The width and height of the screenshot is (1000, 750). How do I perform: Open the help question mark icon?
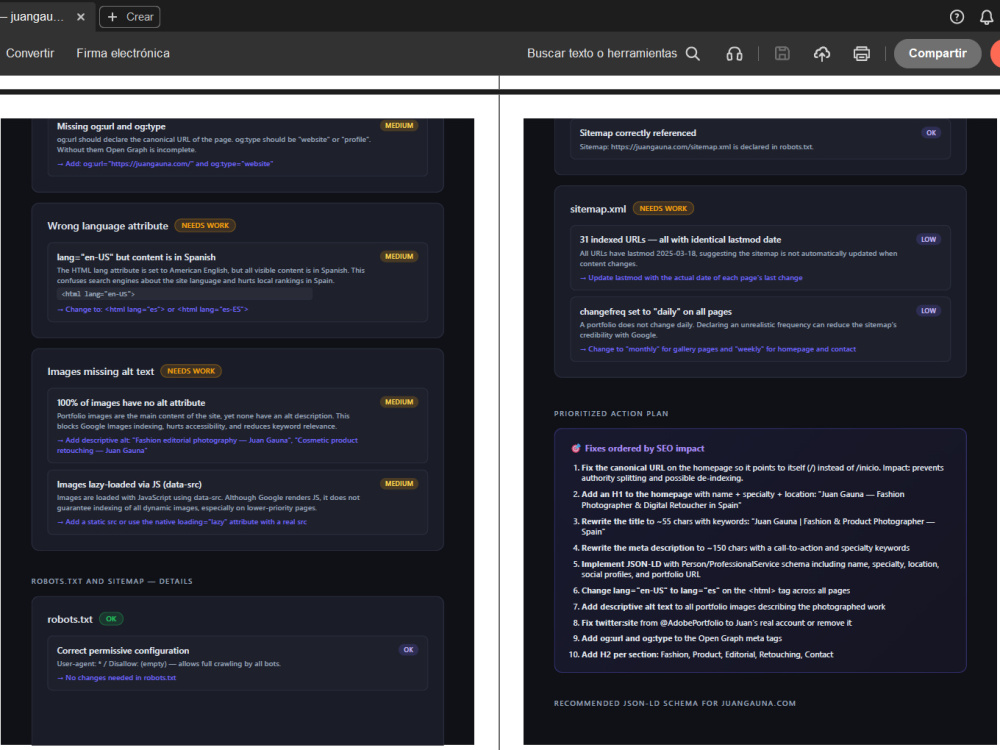tap(957, 17)
